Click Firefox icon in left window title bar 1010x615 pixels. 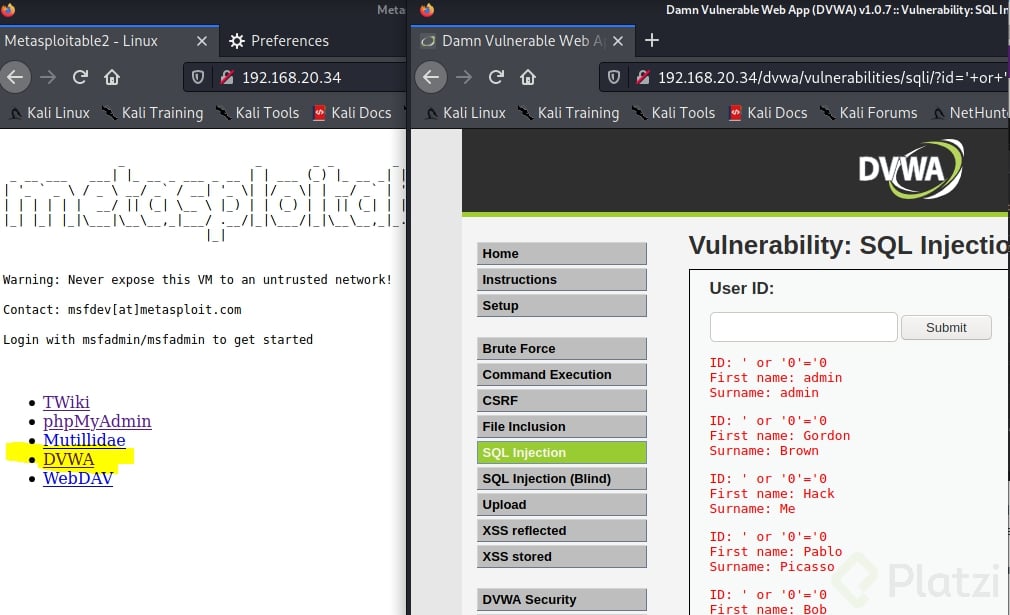(8, 10)
